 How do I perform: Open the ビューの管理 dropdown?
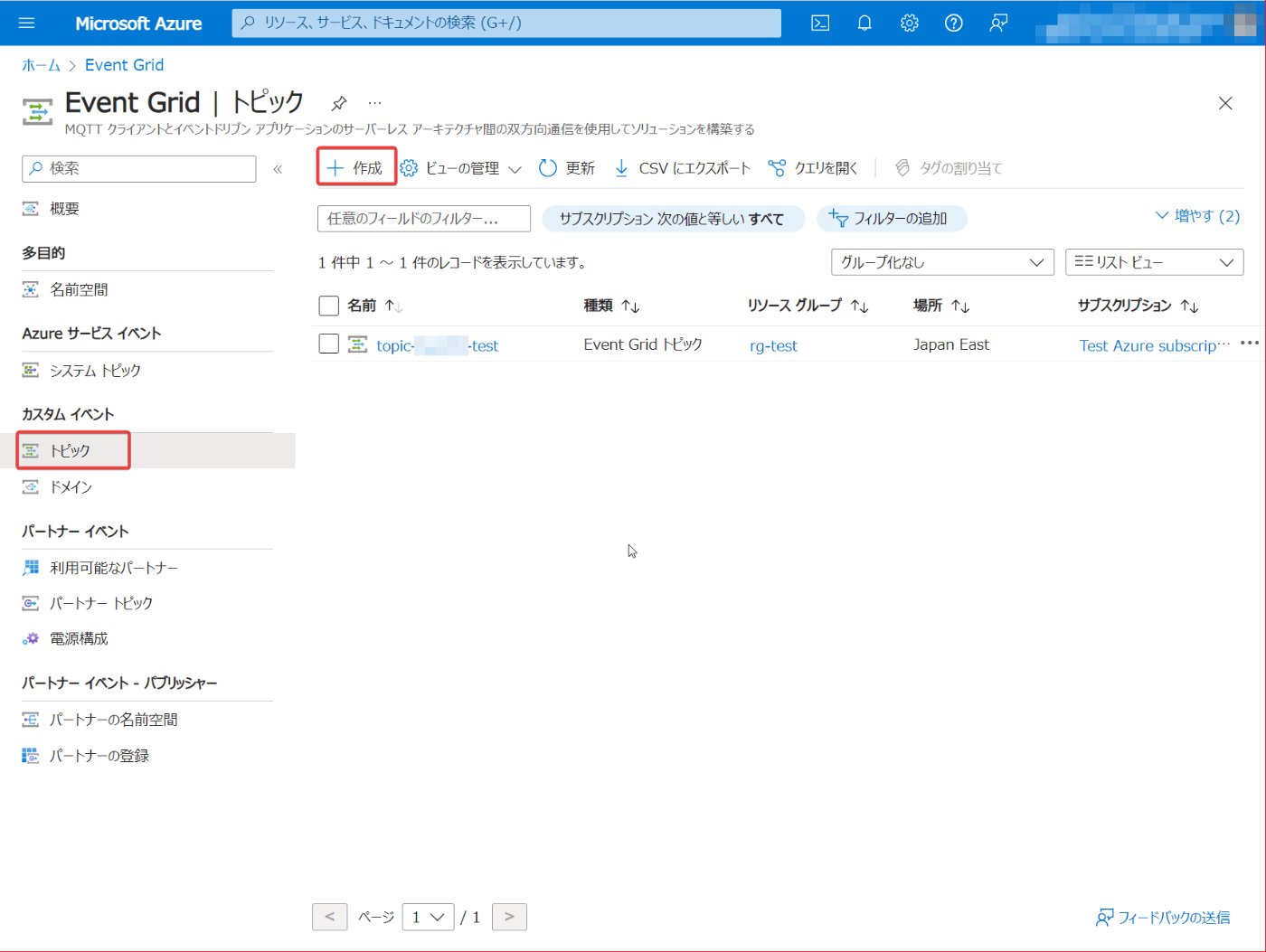coord(461,168)
